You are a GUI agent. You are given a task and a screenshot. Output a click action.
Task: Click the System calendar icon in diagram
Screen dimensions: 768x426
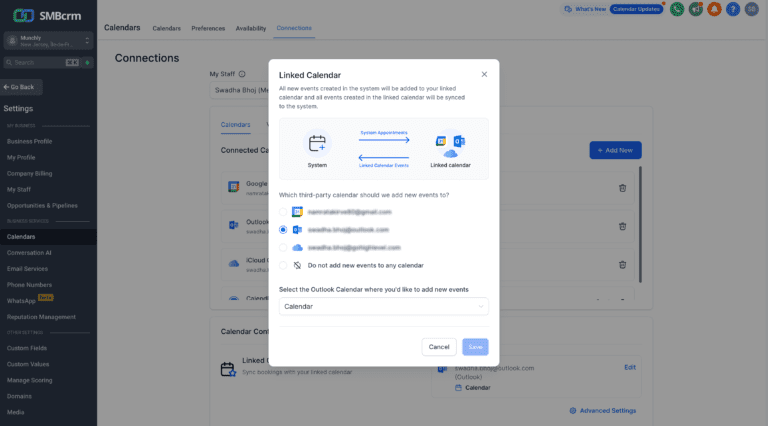click(317, 143)
